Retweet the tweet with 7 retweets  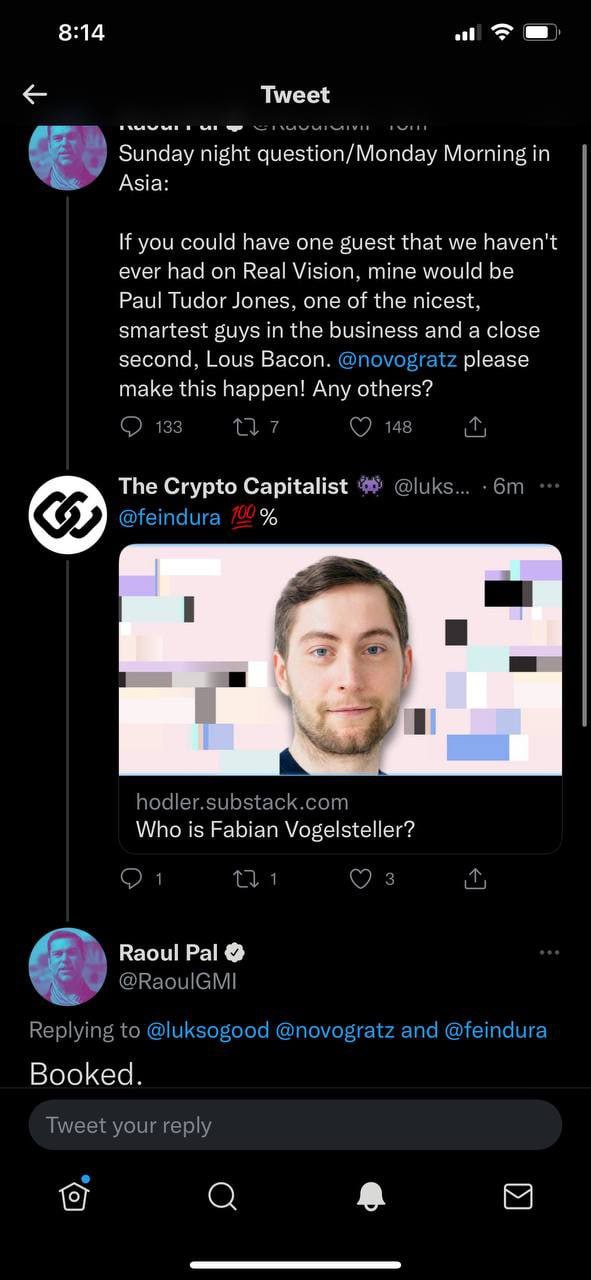[245, 427]
